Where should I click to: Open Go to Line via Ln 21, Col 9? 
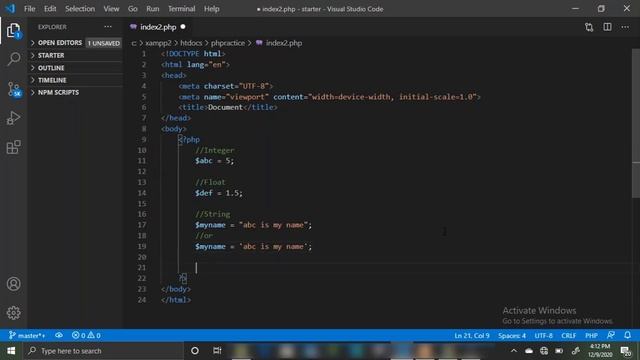(x=471, y=336)
